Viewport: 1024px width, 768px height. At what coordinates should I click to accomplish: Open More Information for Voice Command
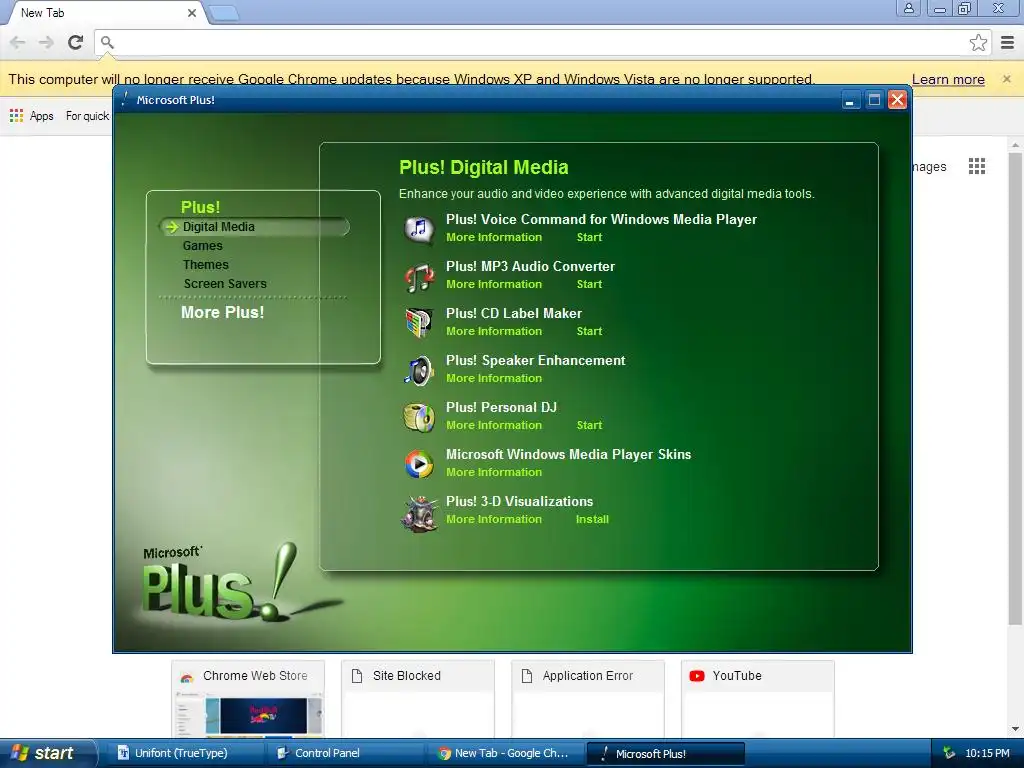pos(494,237)
